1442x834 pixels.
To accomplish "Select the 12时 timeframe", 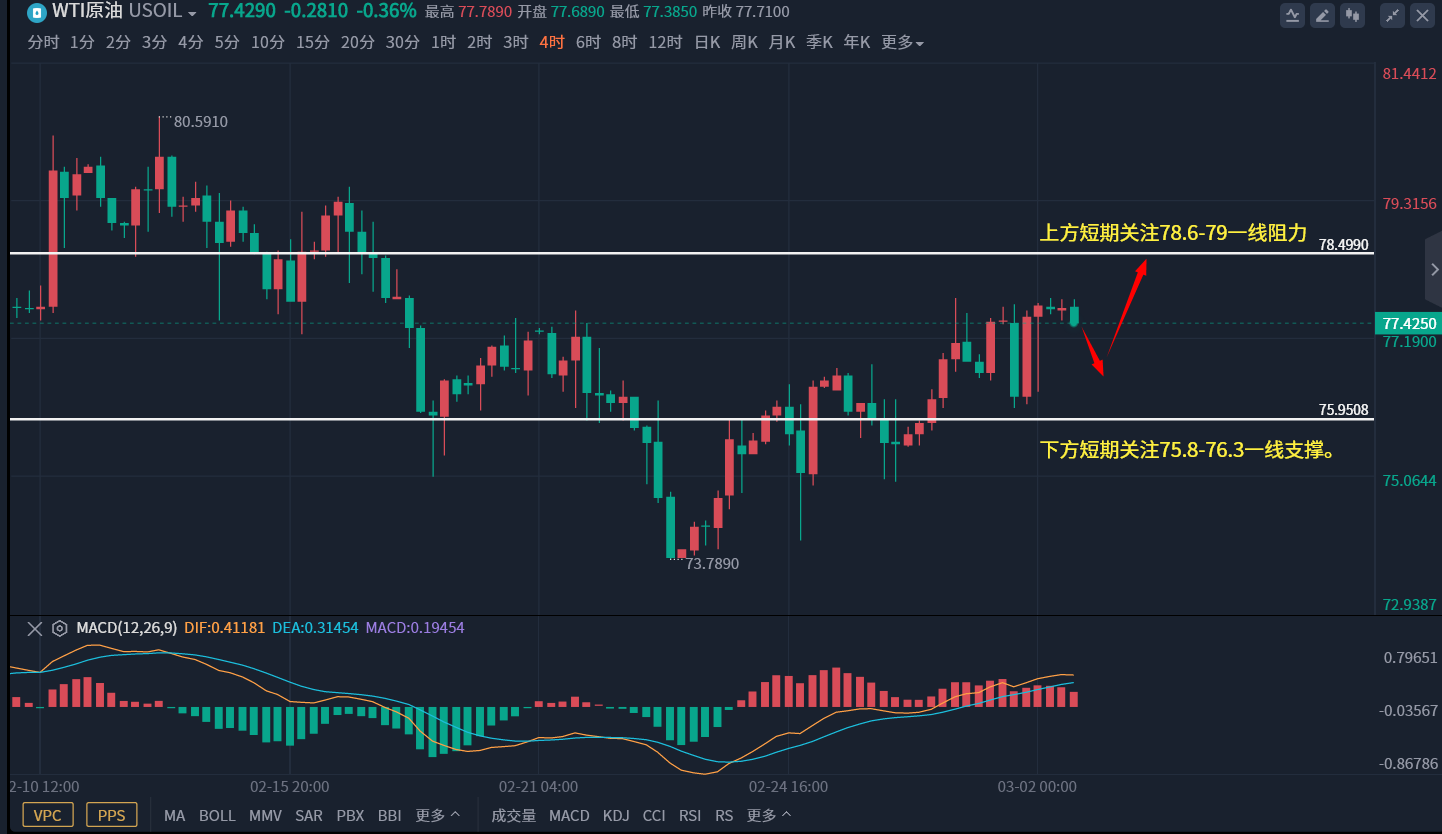I will click(x=665, y=42).
